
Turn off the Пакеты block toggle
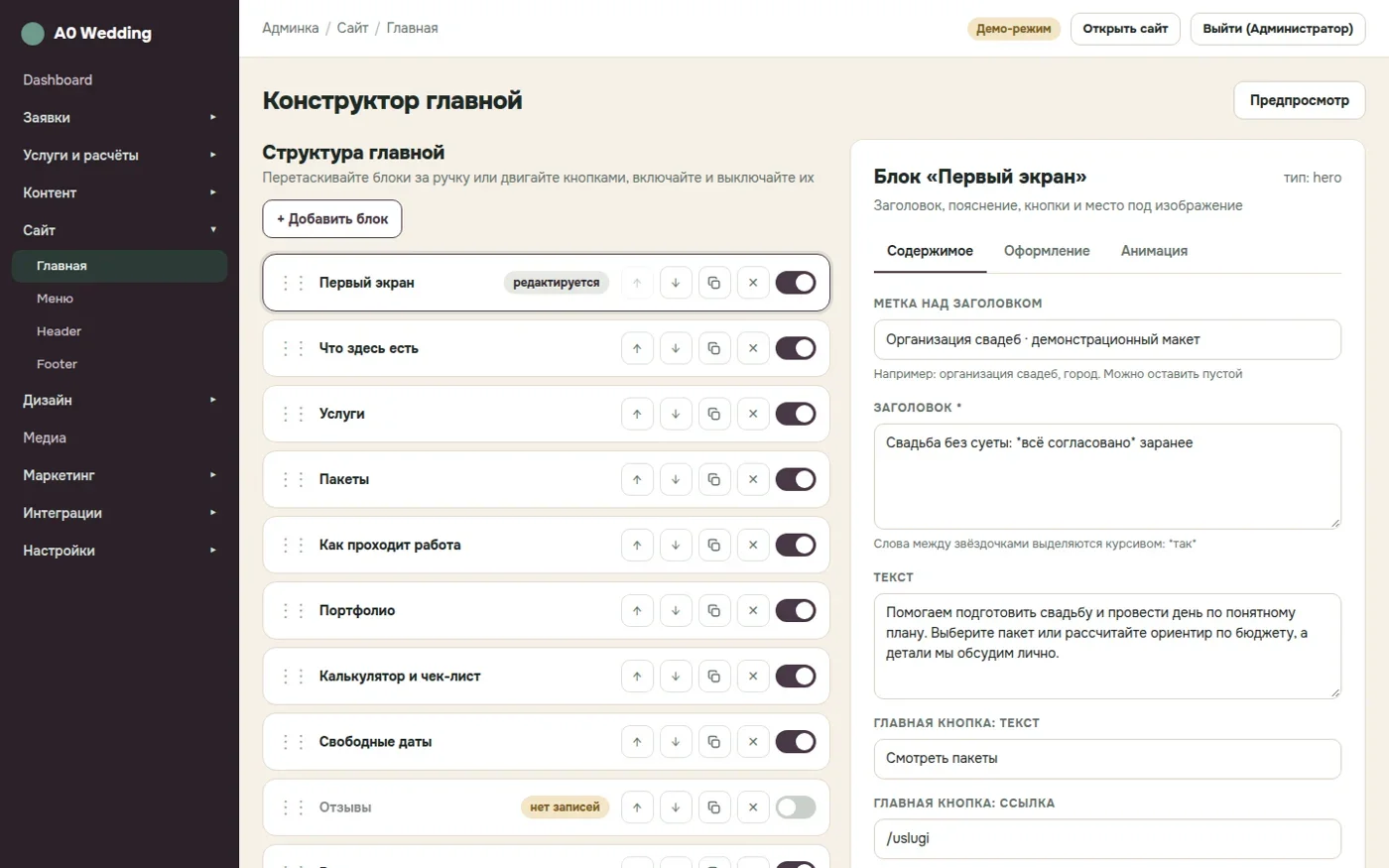[x=796, y=479]
